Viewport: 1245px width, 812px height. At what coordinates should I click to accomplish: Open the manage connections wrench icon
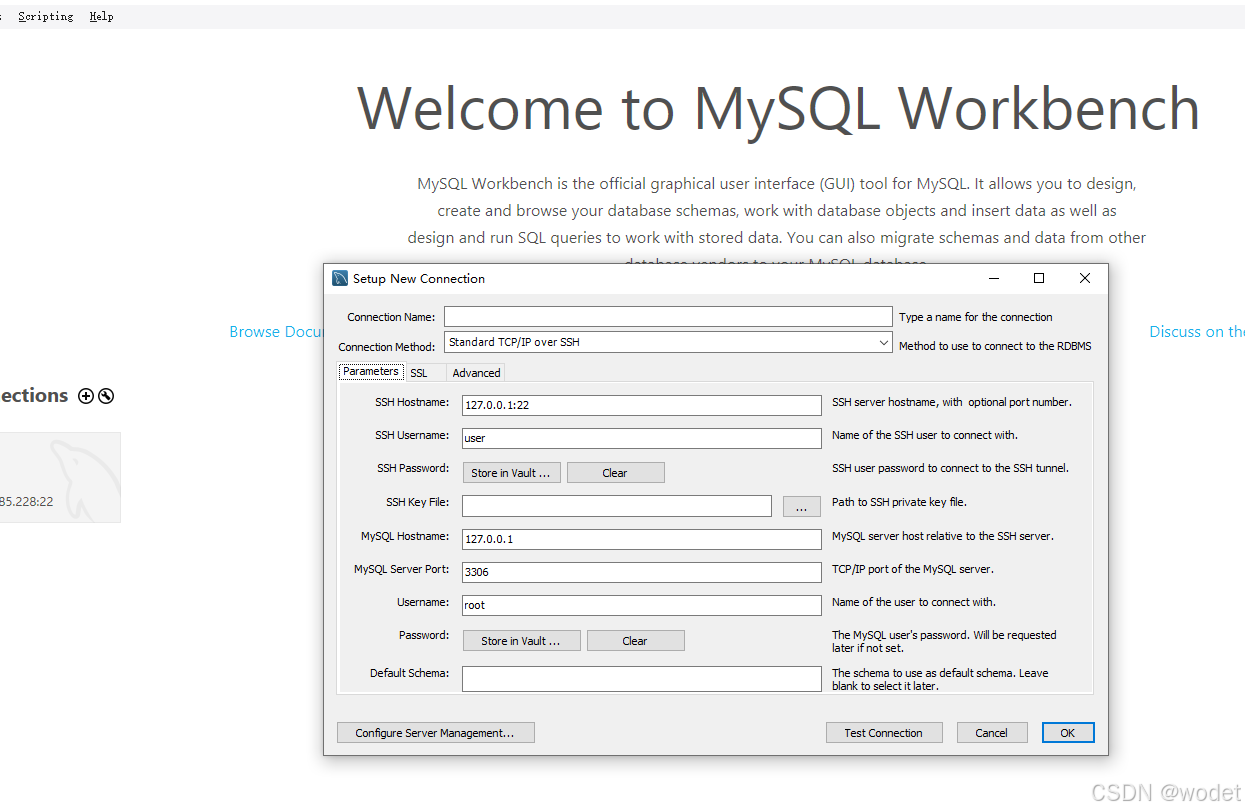tap(106, 396)
